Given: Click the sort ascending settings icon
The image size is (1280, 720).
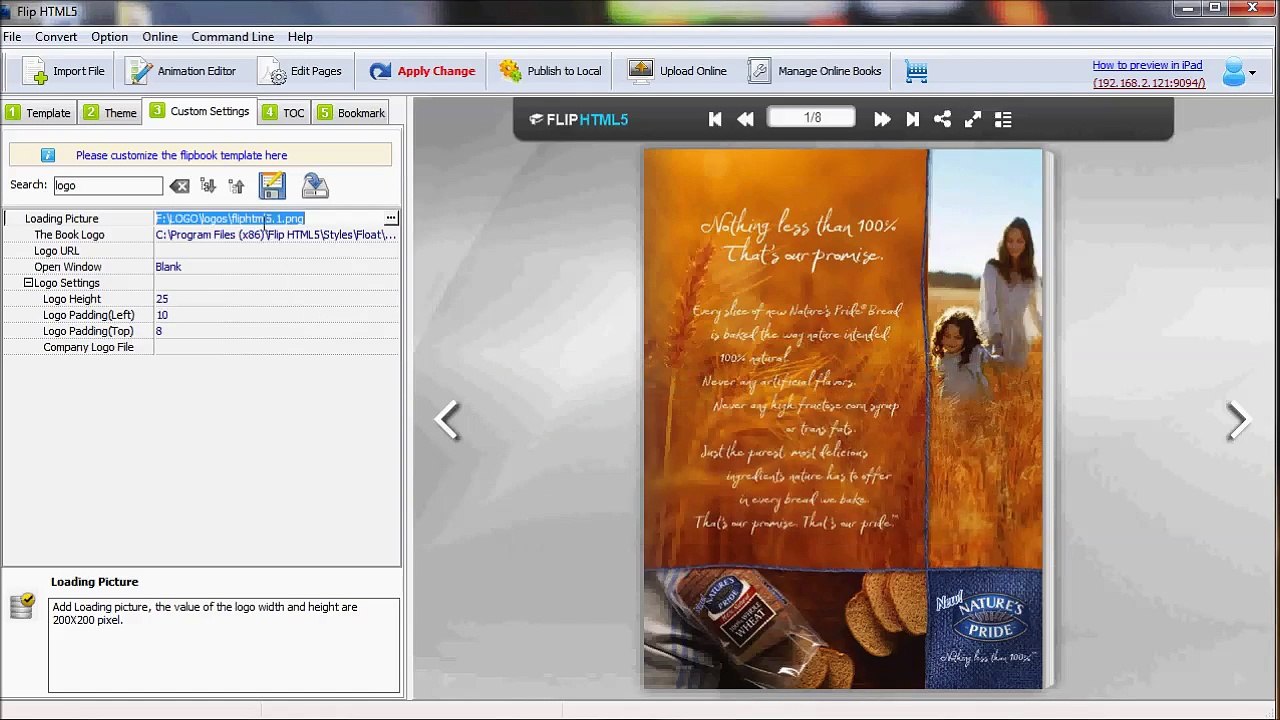Looking at the screenshot, I should pyautogui.click(x=236, y=186).
